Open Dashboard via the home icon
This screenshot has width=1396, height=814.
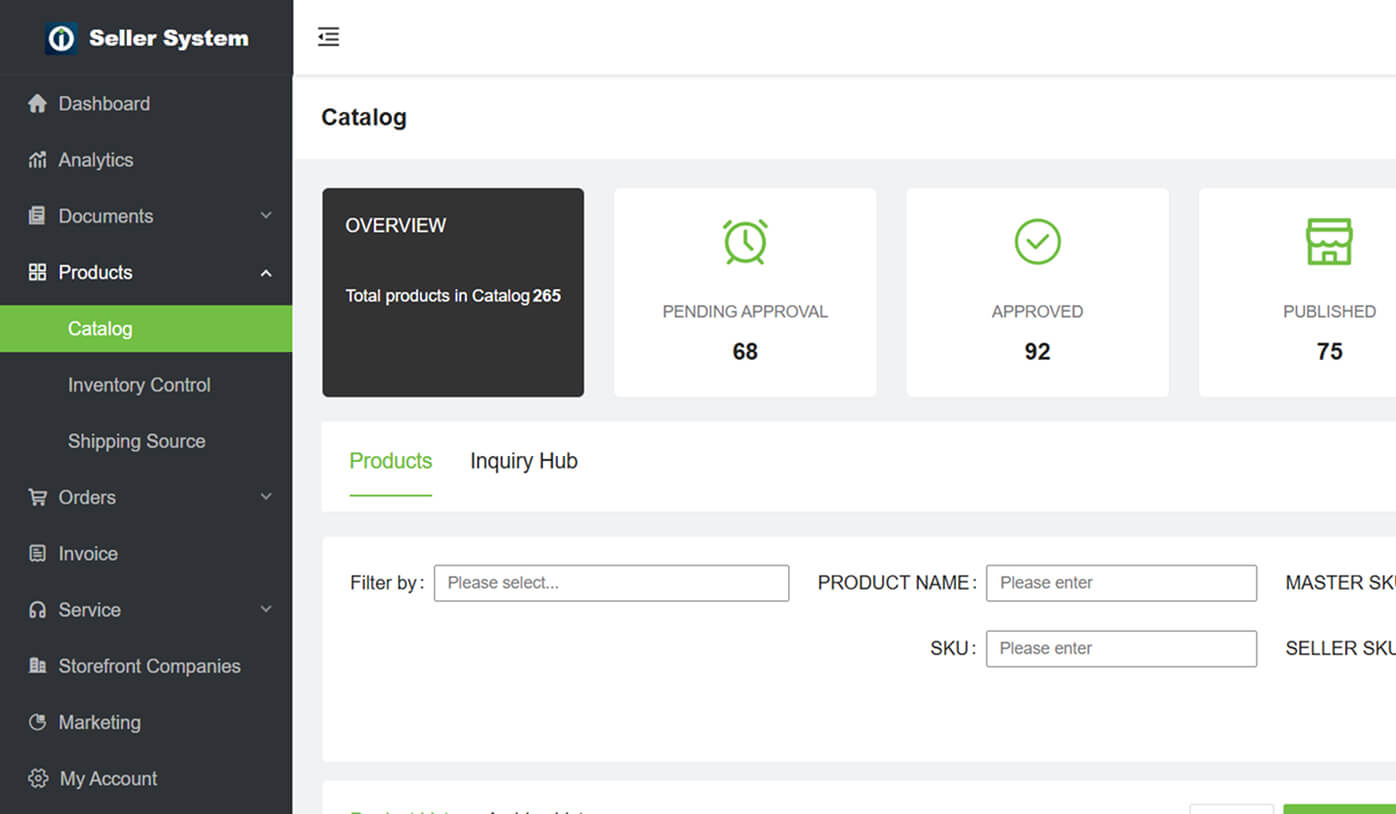[x=38, y=104]
